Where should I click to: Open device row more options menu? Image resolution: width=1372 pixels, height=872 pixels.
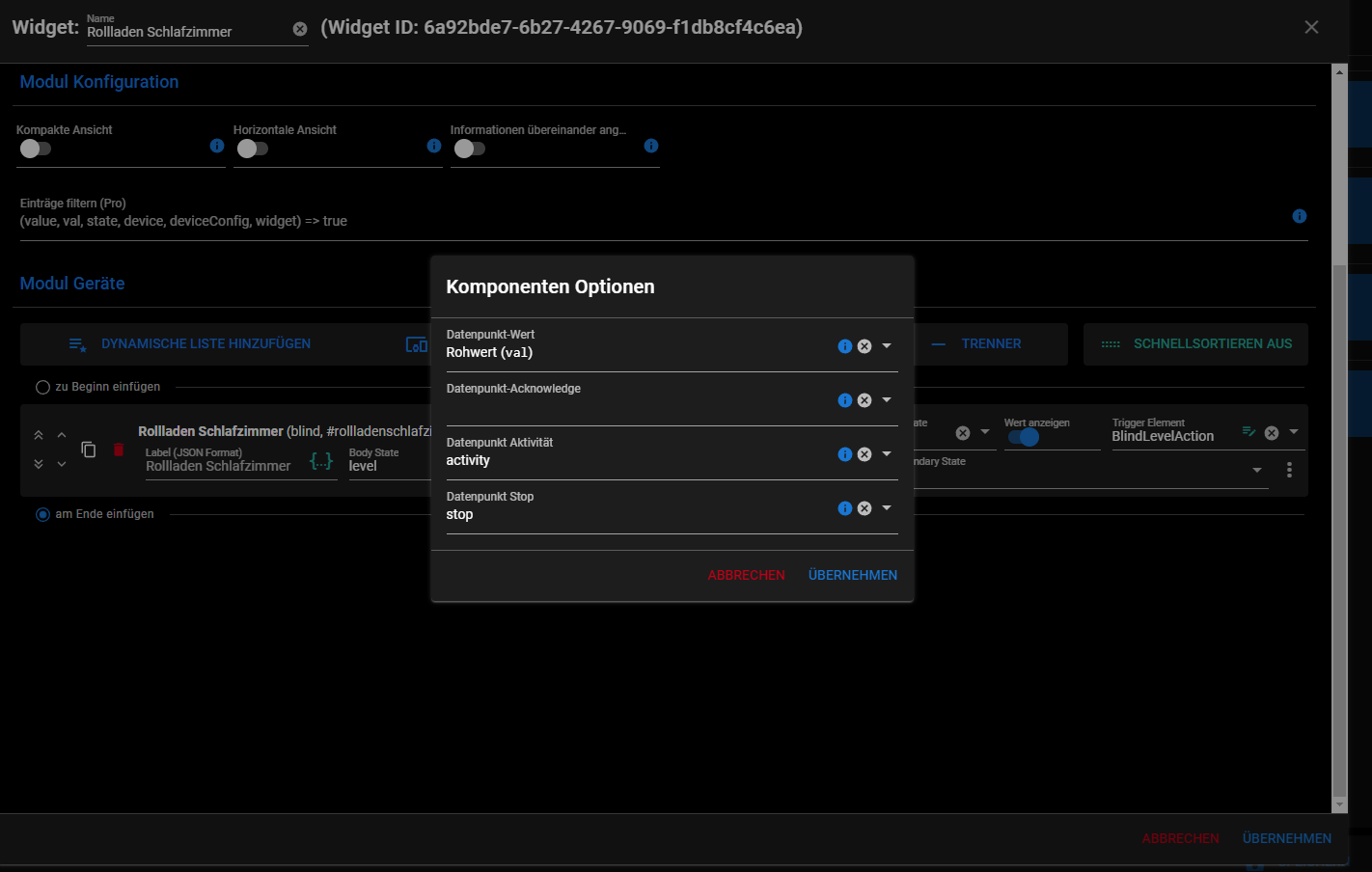tap(1289, 470)
